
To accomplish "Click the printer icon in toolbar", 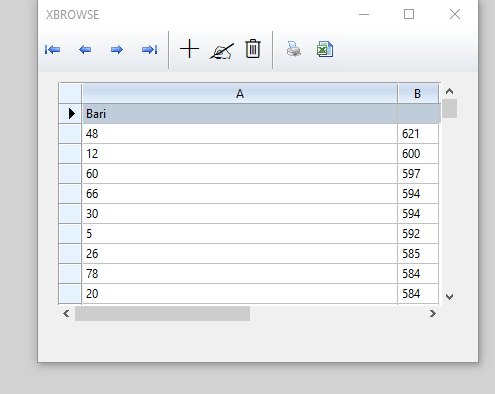I will point(294,49).
